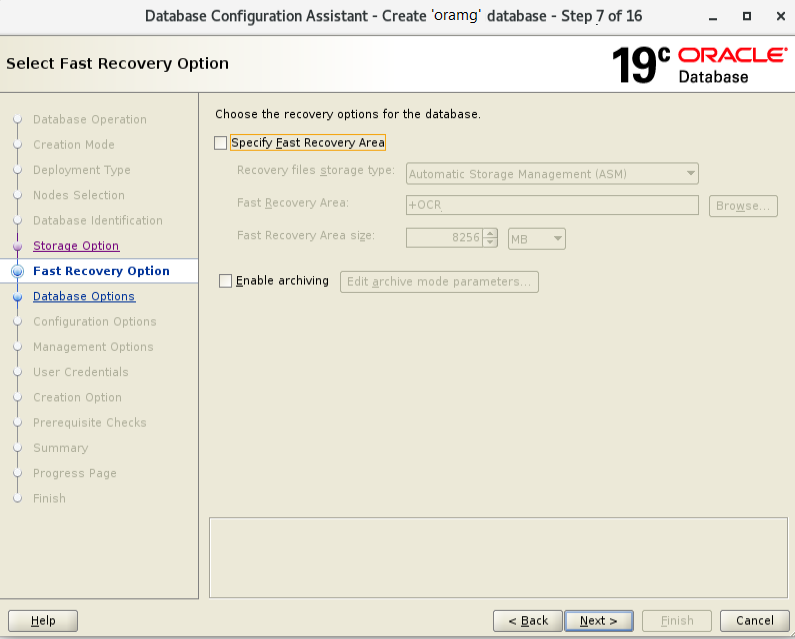
Task: Click the Database Identification step label
Action: click(98, 221)
